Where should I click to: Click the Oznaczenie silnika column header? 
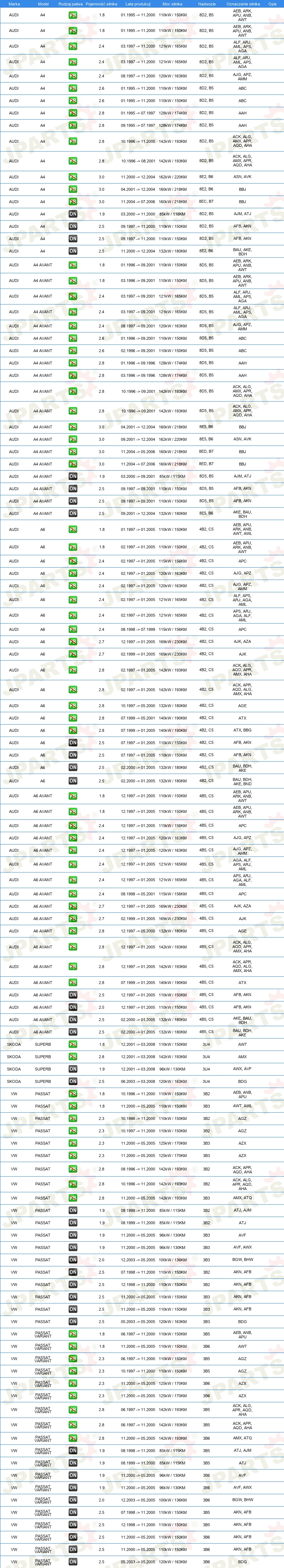[x=243, y=4]
